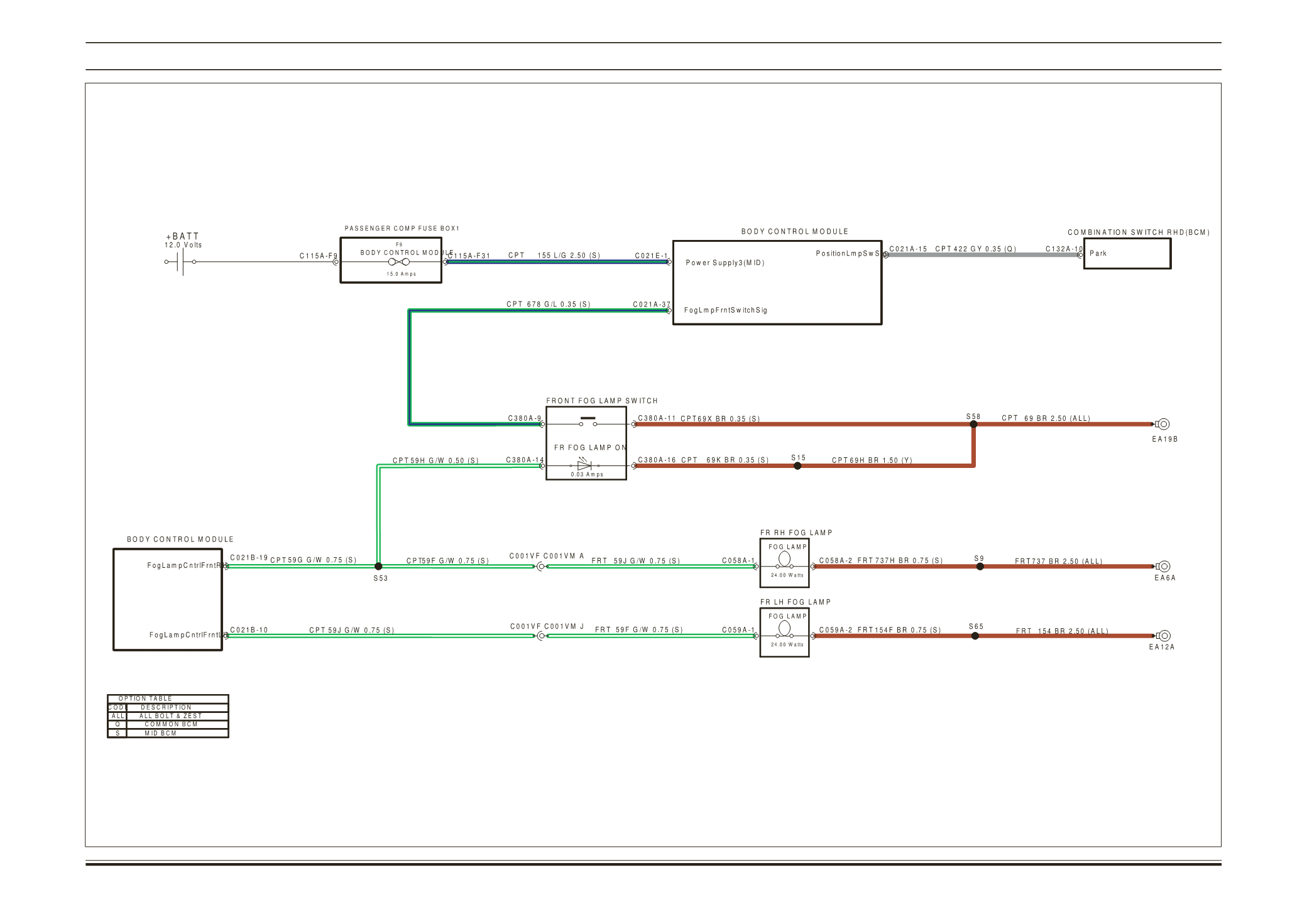The image size is (1307, 924).
Task: Click the +BATT battery symbol
Action: point(180,262)
